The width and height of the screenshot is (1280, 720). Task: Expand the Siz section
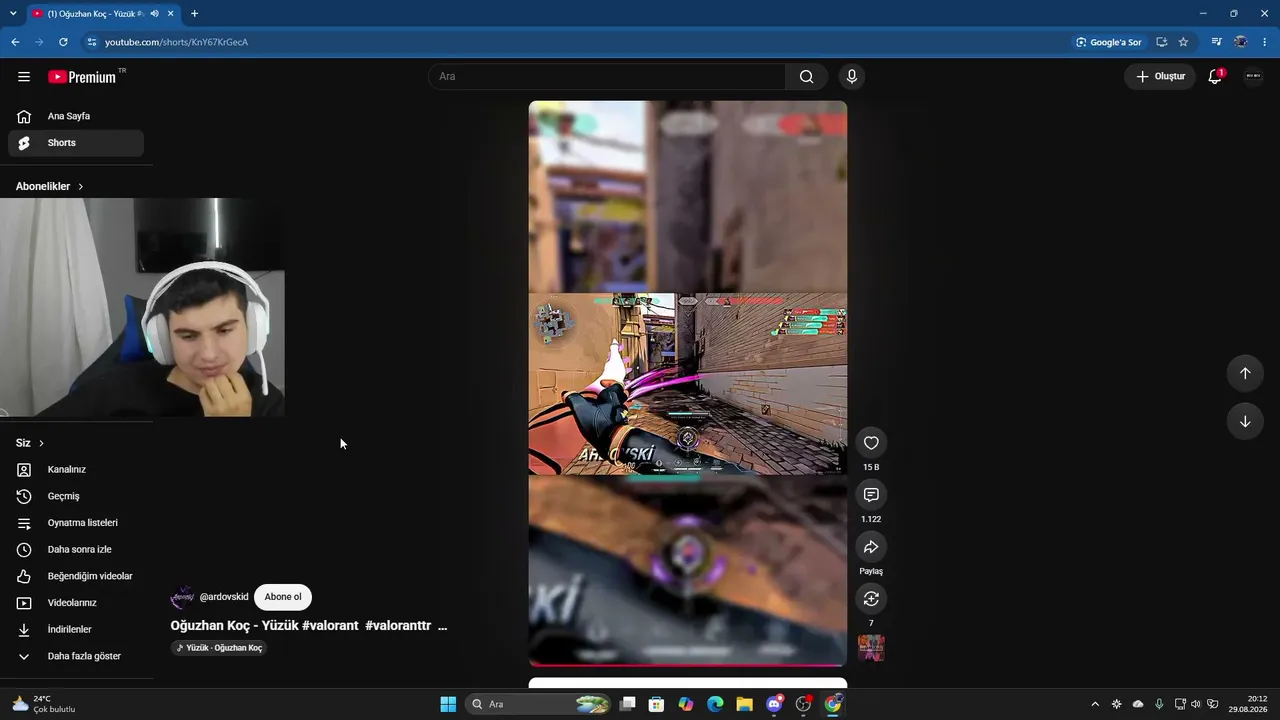30,443
